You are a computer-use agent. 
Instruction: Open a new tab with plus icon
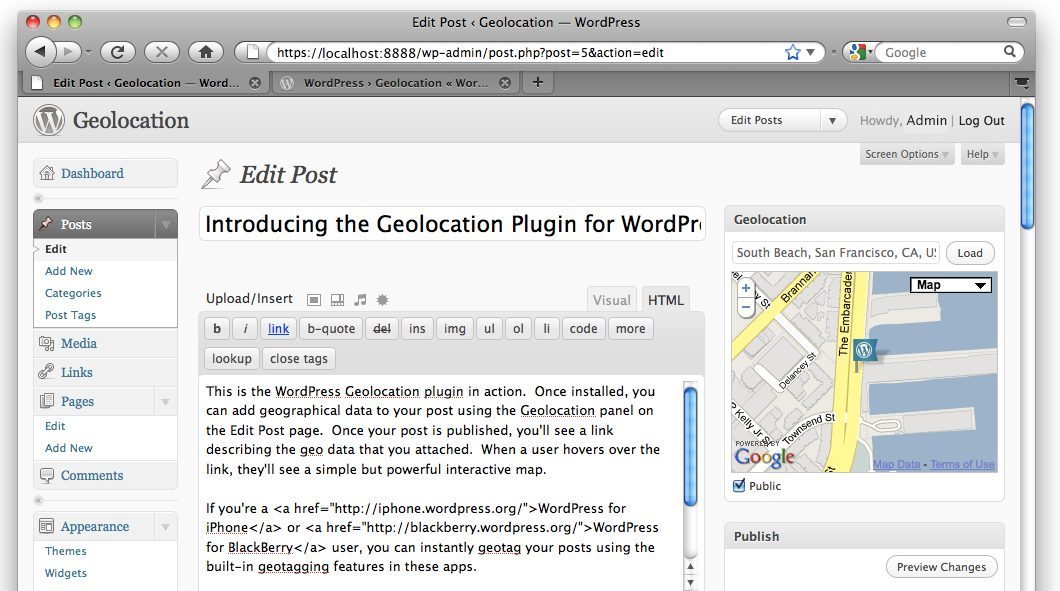pyautogui.click(x=537, y=82)
